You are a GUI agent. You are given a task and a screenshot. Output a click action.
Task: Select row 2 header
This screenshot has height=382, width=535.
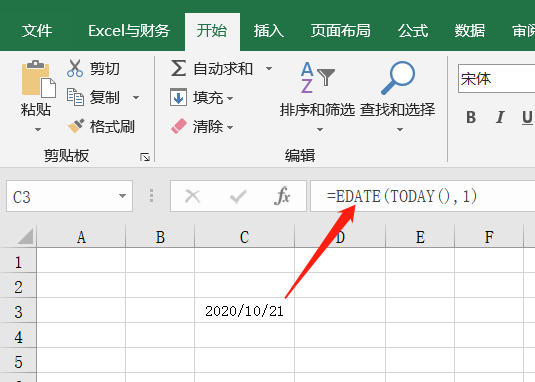pos(18,285)
